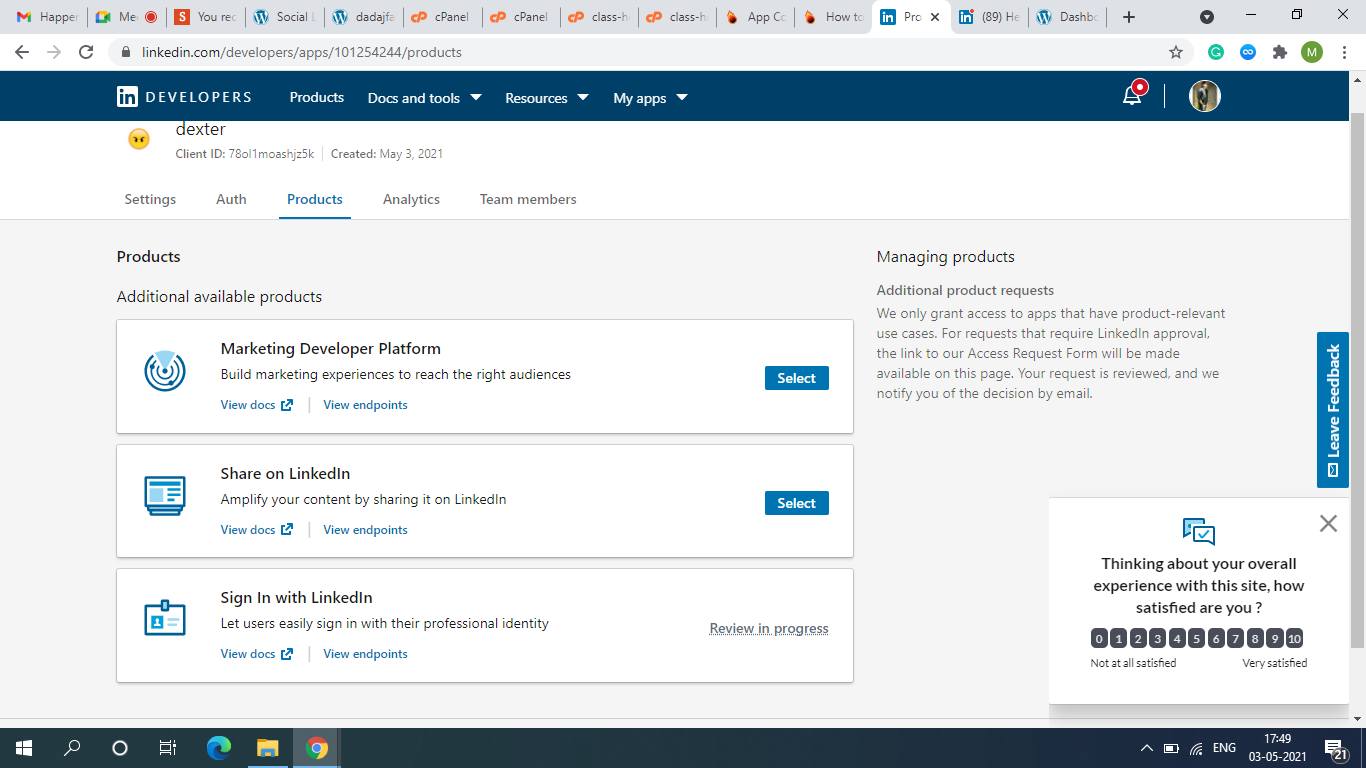The height and width of the screenshot is (768, 1366).
Task: Click the Sign In with LinkedIn badge icon
Action: click(165, 620)
